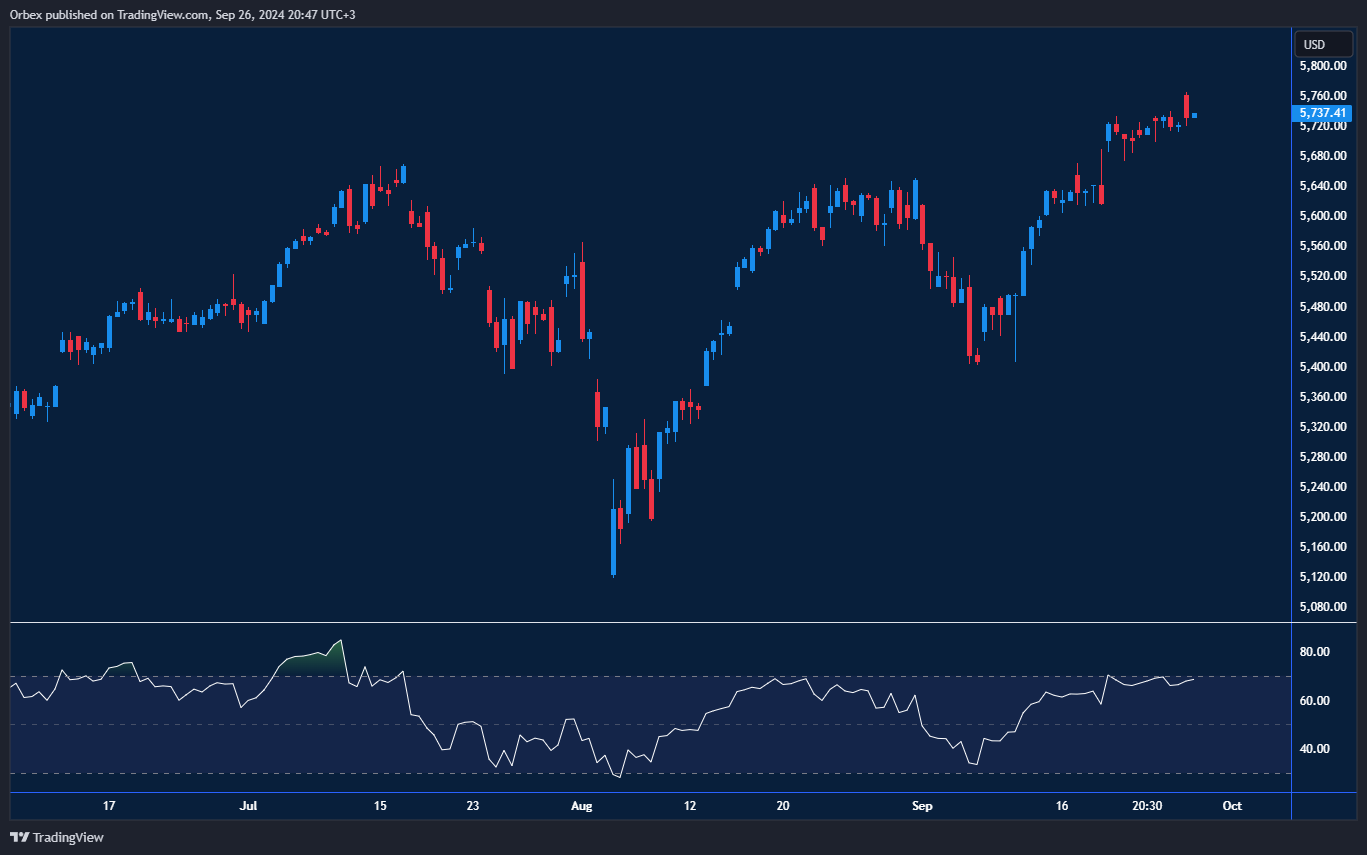Click the RSI 40.00 scale label
The height and width of the screenshot is (855, 1367).
(1313, 749)
